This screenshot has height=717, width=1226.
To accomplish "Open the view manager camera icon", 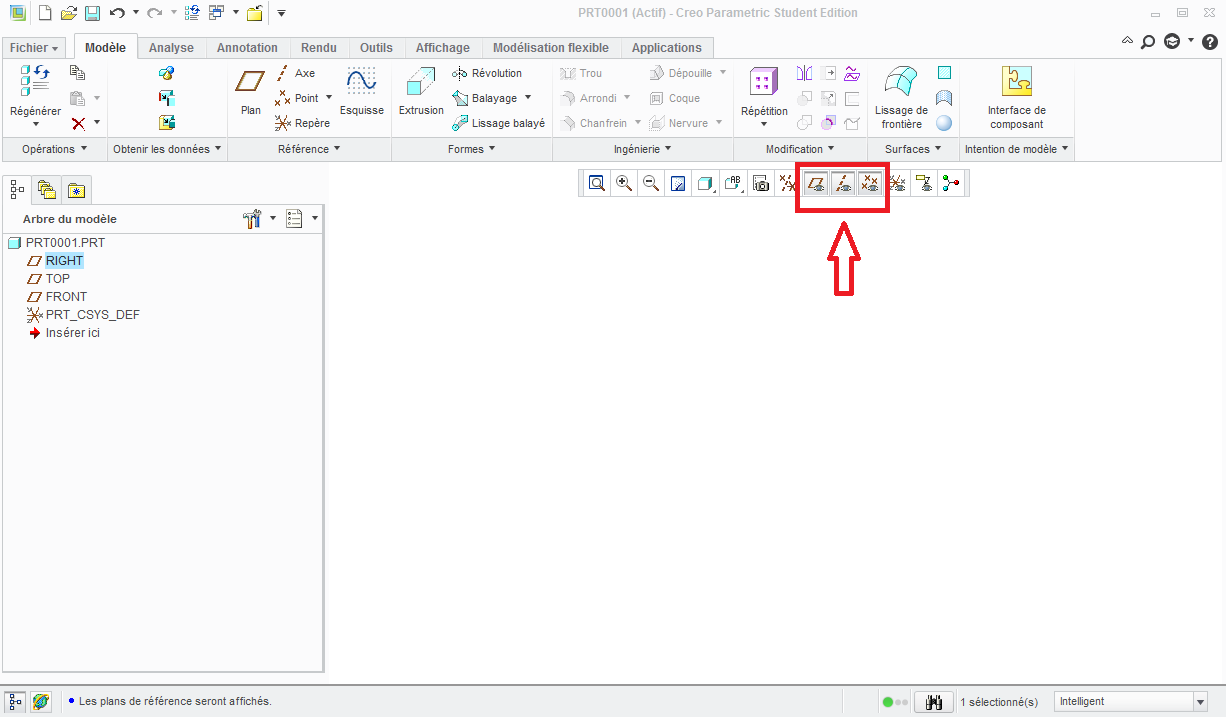I will (761, 183).
